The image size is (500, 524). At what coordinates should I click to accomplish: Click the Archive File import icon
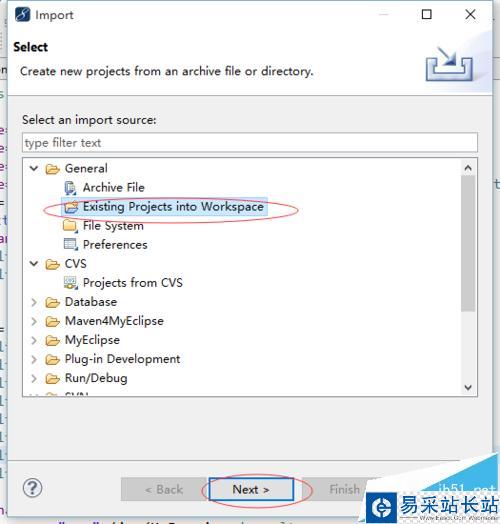point(71,188)
